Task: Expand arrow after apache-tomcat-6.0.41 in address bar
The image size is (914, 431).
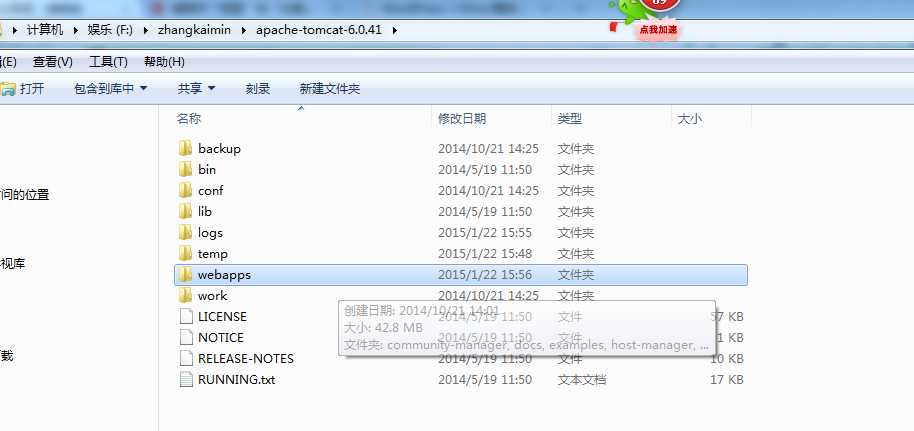Action: (x=395, y=30)
